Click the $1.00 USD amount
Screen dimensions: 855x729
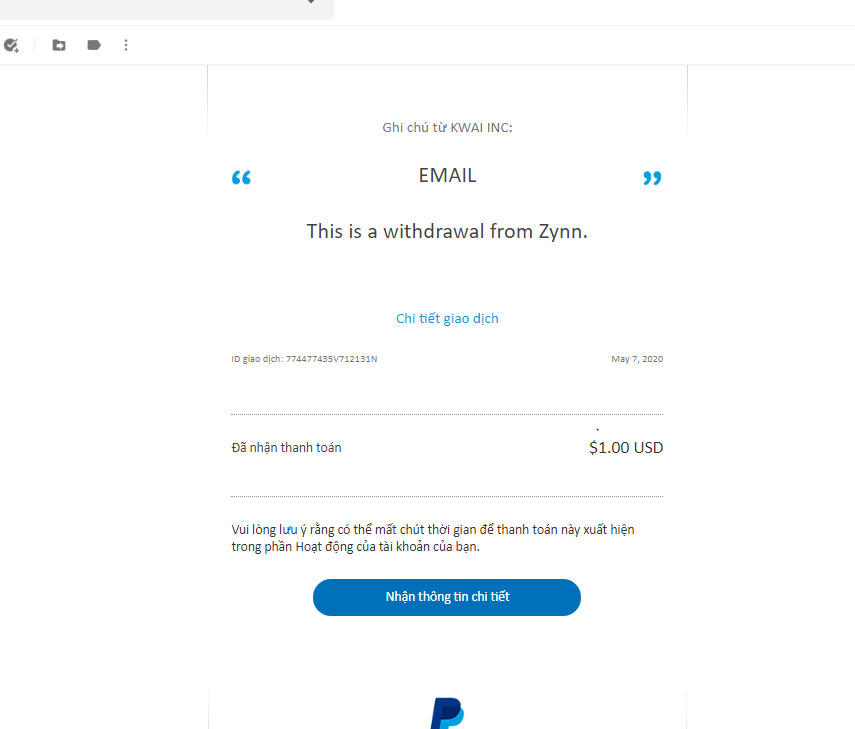625,447
